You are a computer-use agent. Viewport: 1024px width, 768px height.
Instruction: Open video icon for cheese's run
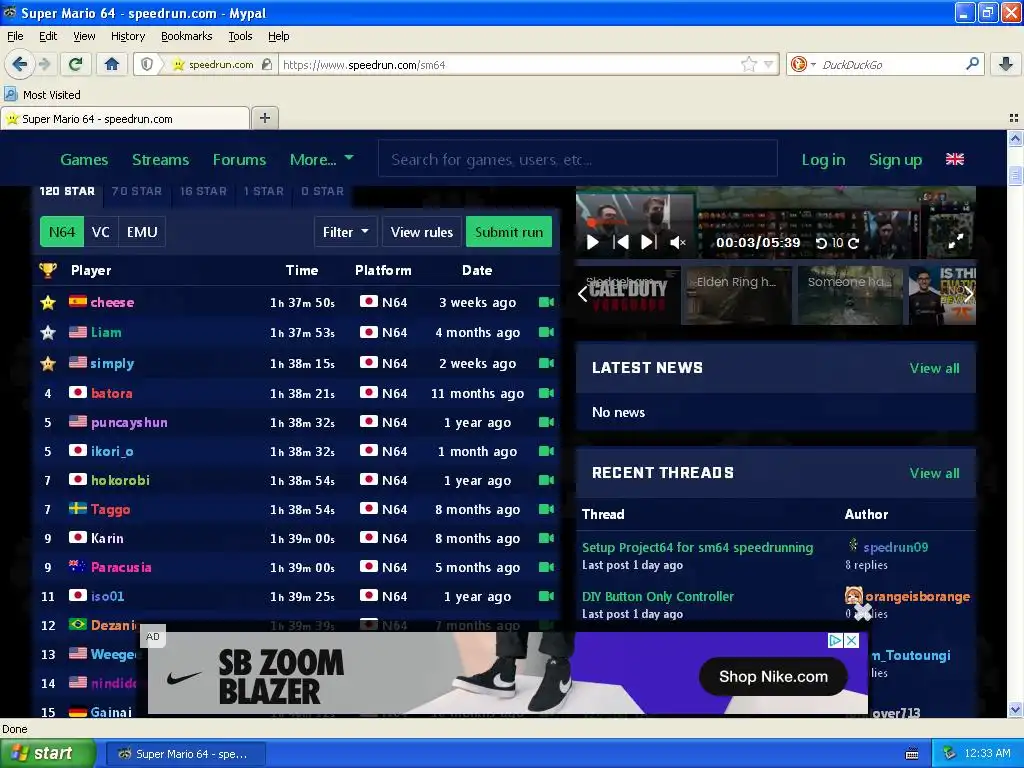tap(546, 302)
